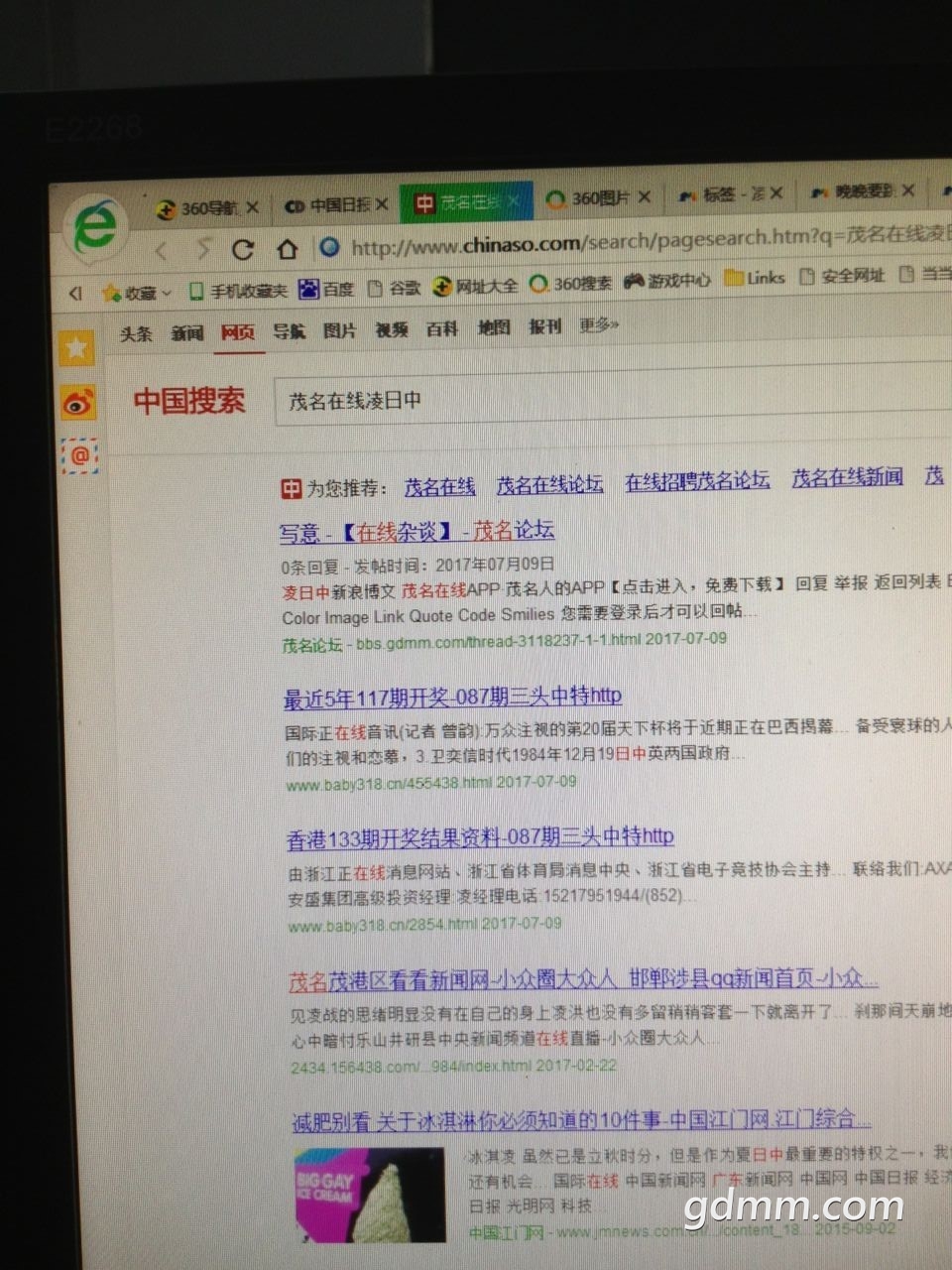Open result 最近5年117期开奖-087期三头中特http

coord(452,698)
